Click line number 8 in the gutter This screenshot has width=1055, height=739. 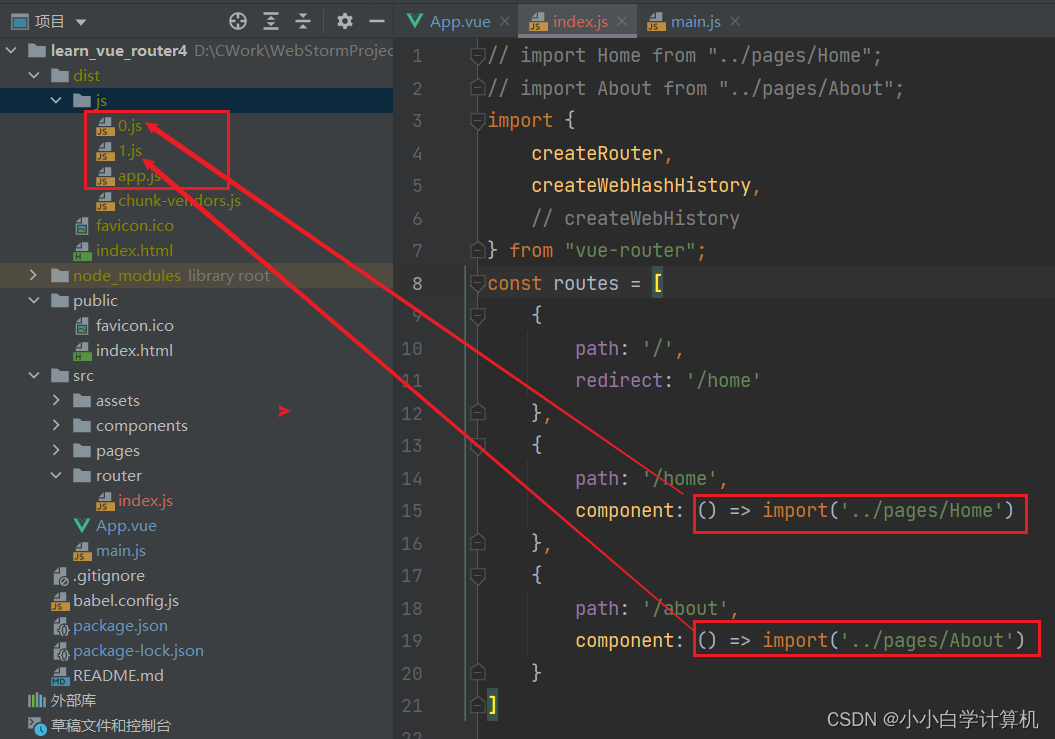coord(417,283)
